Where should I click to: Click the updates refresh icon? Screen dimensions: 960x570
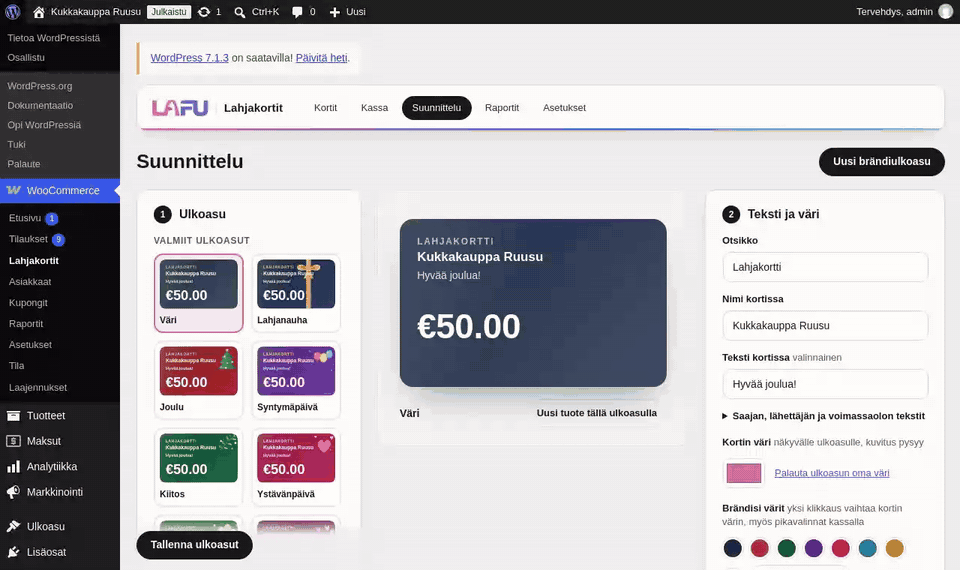coord(204,12)
